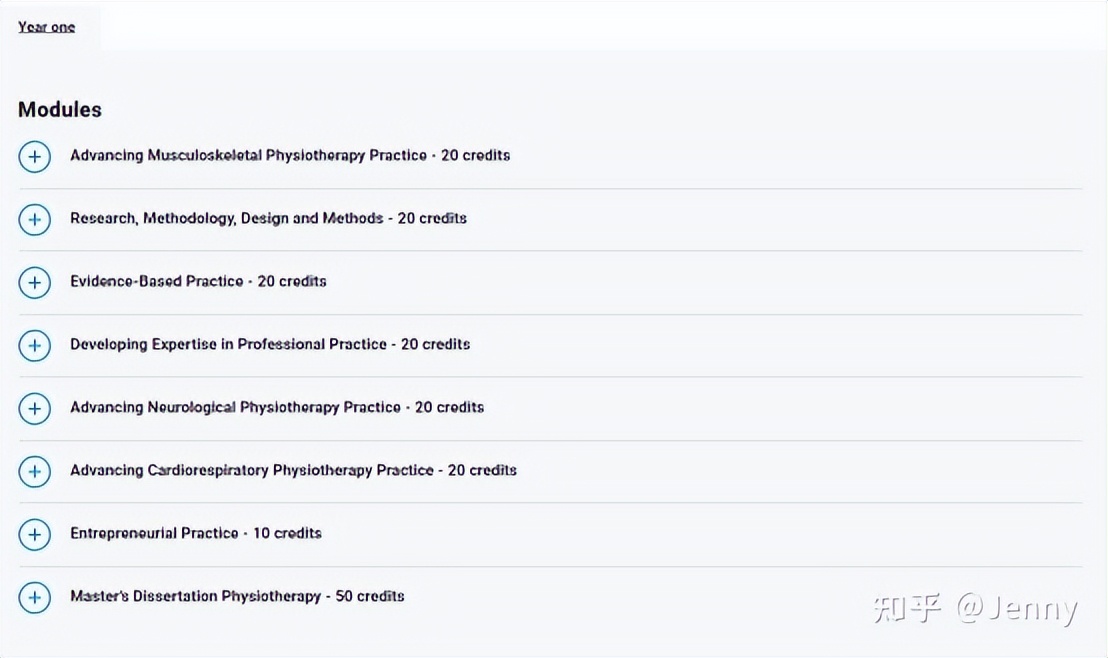1108x658 pixels.
Task: Click plus icon beside Developing Expertise in Professional Practice
Action: click(x=35, y=345)
